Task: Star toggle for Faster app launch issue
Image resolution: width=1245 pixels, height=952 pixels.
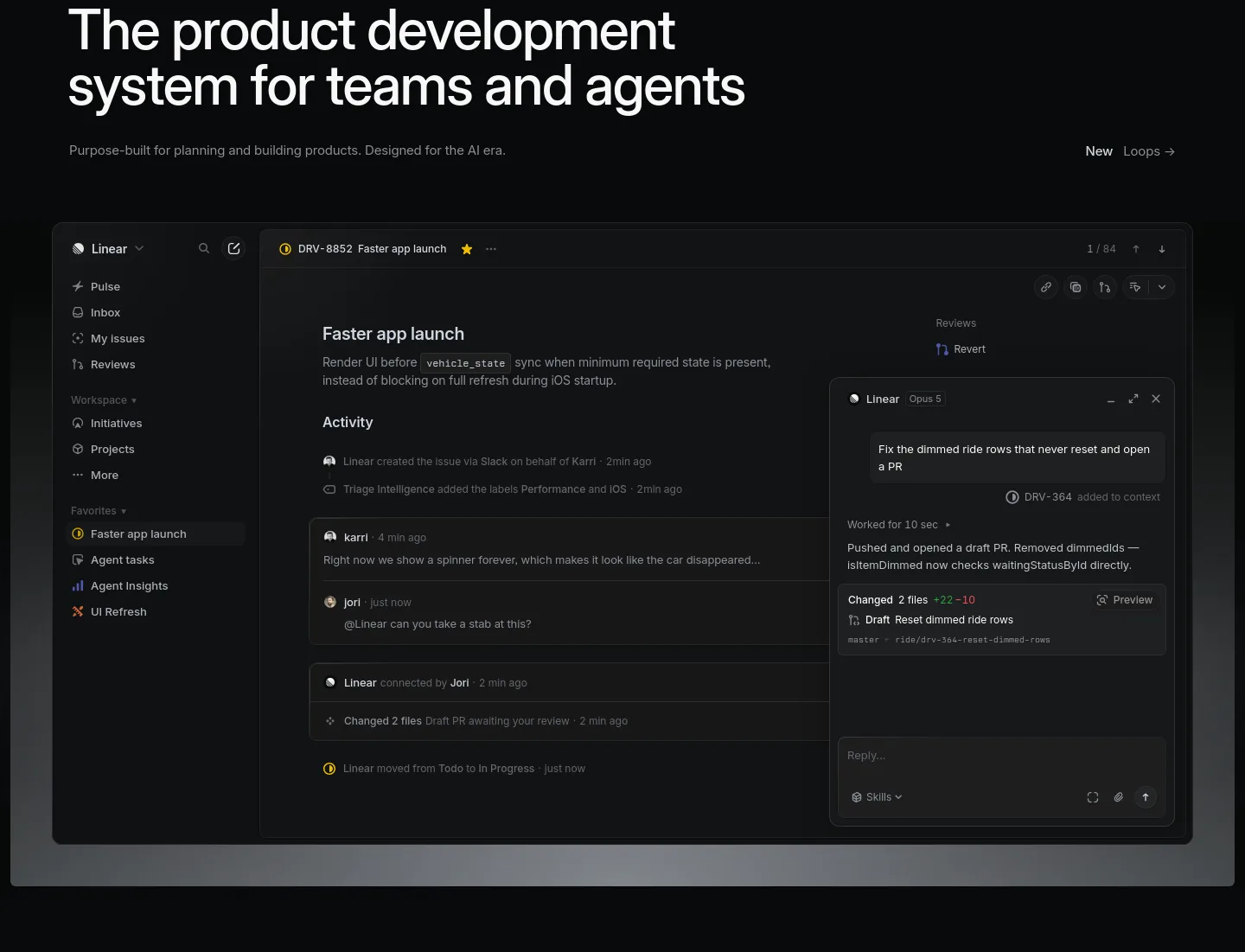Action: 467,249
